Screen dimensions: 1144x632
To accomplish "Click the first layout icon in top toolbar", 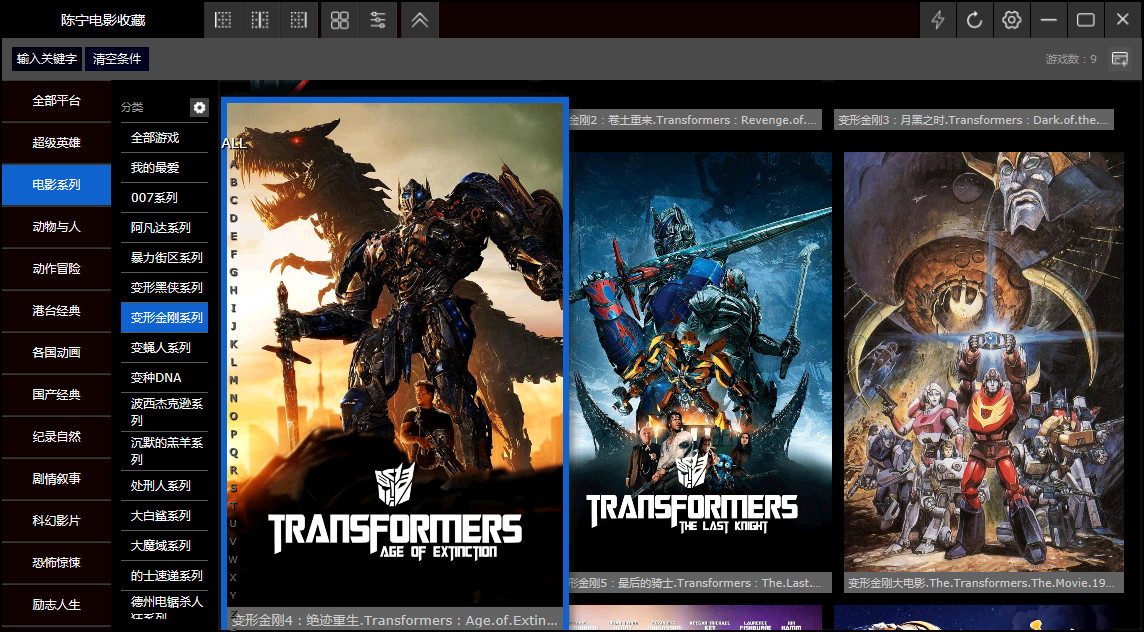I will [223, 20].
